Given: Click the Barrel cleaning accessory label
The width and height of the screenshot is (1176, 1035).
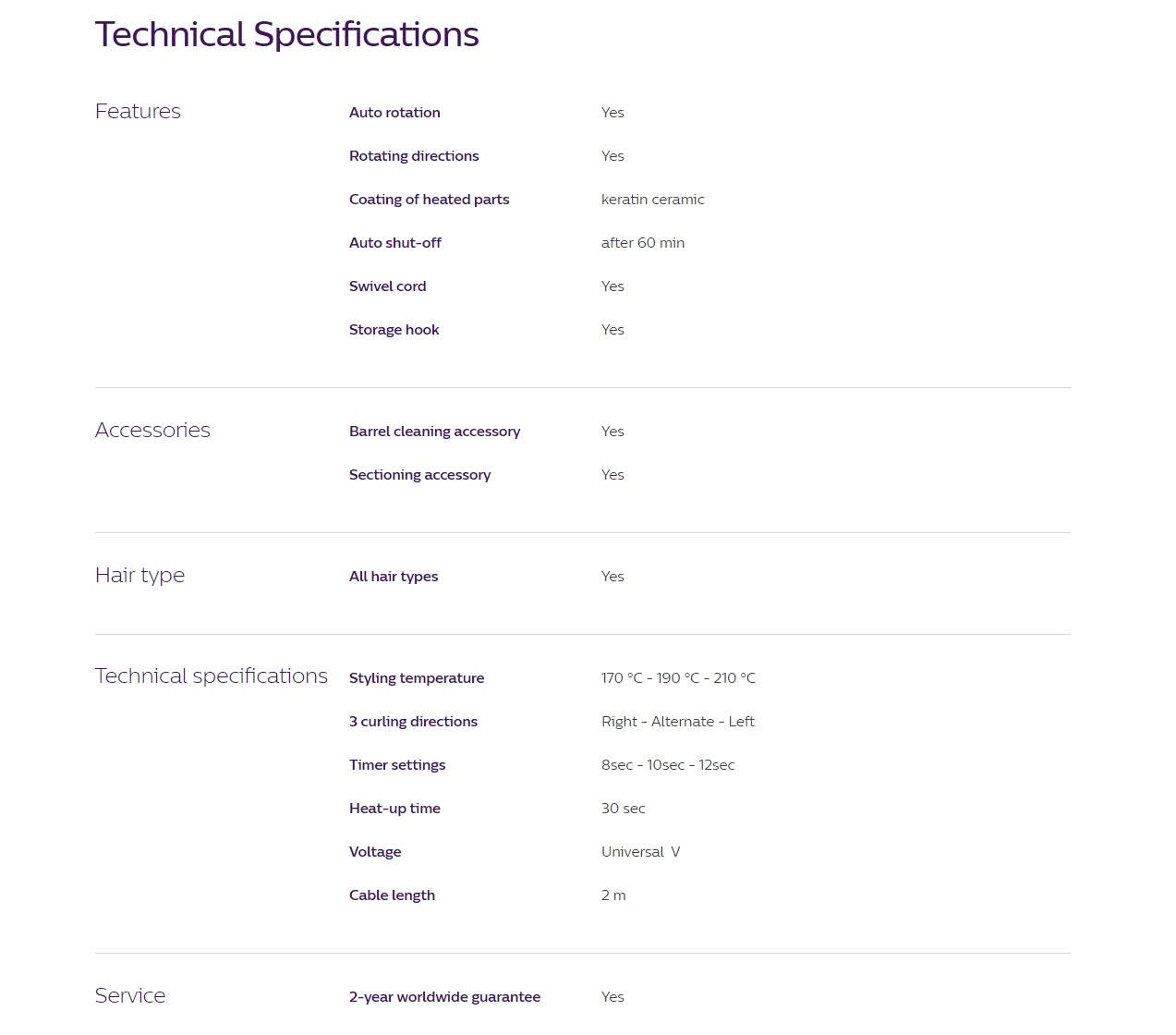Looking at the screenshot, I should (x=434, y=432).
